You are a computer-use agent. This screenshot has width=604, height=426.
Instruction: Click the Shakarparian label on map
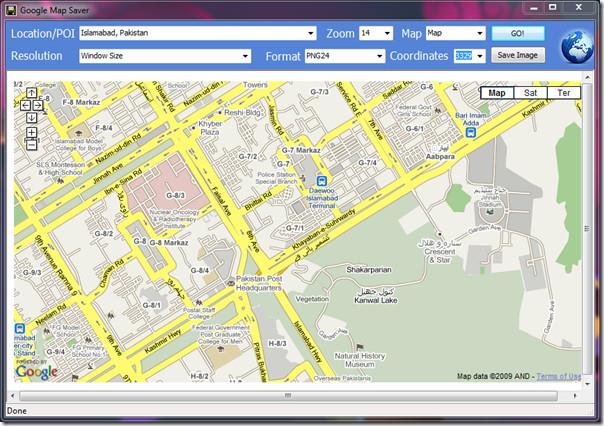tap(369, 270)
